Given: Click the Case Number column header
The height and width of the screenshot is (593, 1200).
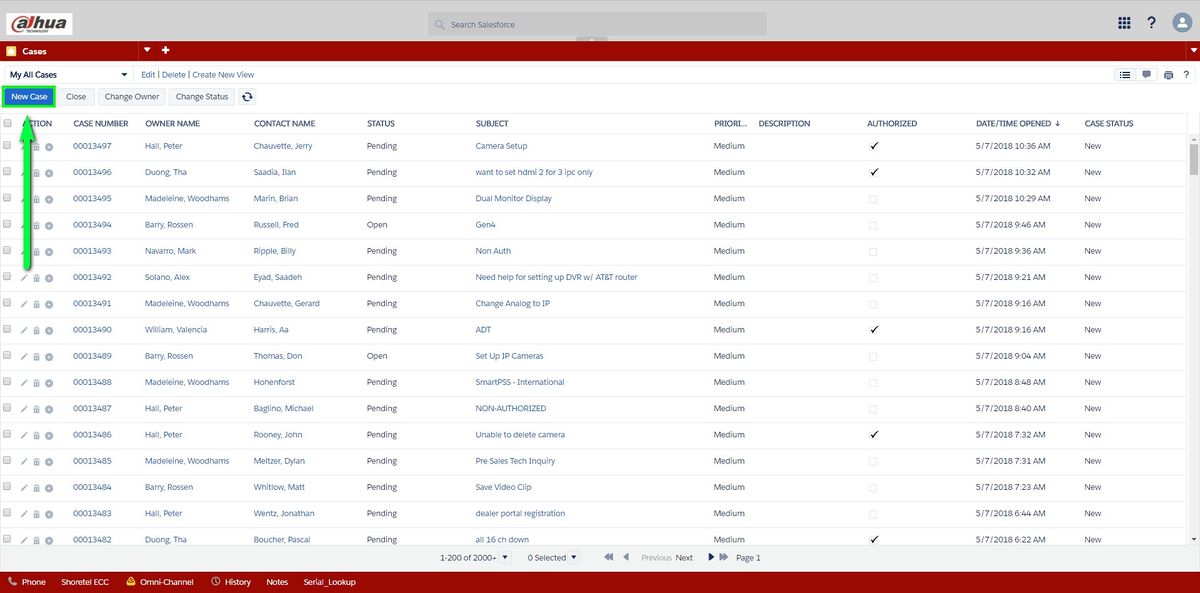Looking at the screenshot, I should click(101, 124).
